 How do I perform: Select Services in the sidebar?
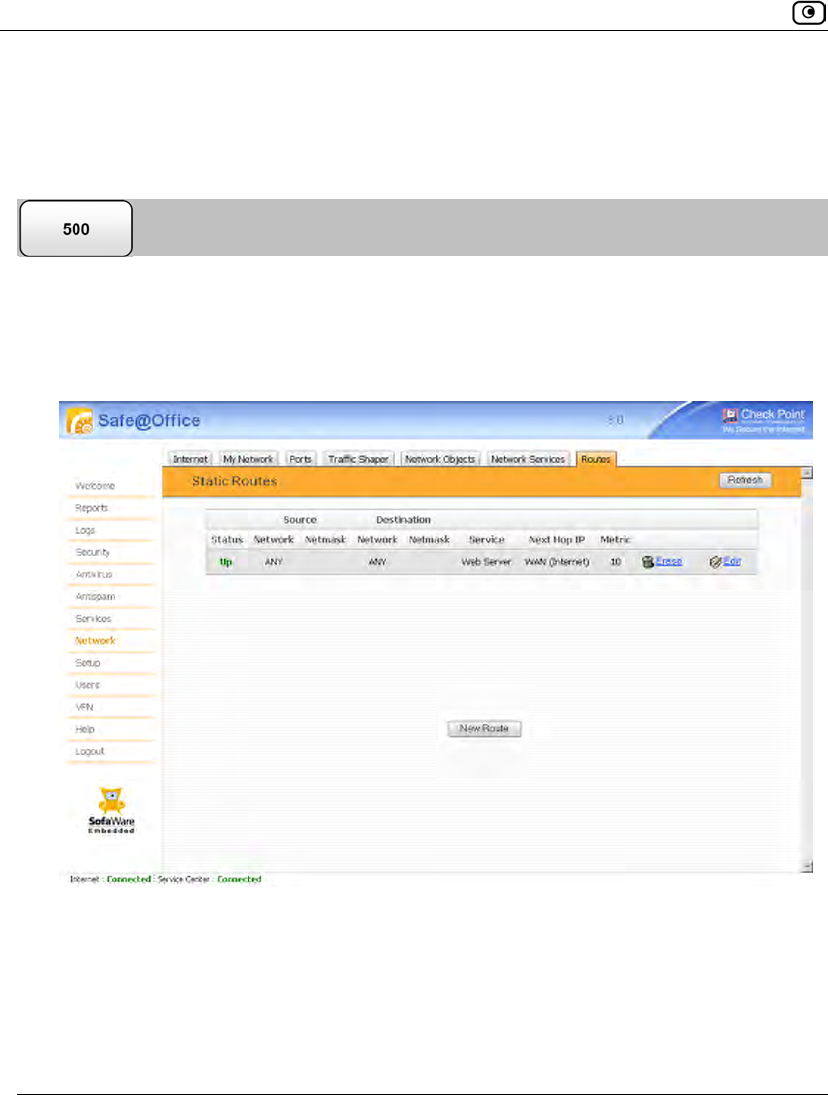tap(93, 619)
